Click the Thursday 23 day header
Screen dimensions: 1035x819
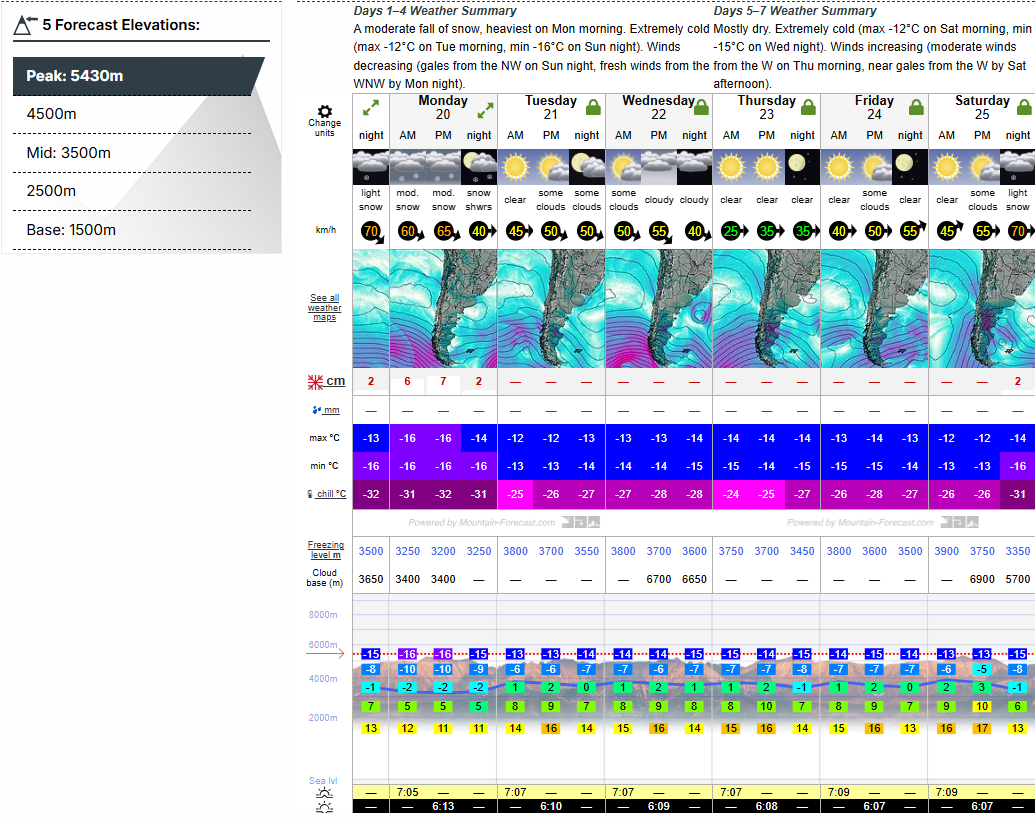click(x=766, y=108)
